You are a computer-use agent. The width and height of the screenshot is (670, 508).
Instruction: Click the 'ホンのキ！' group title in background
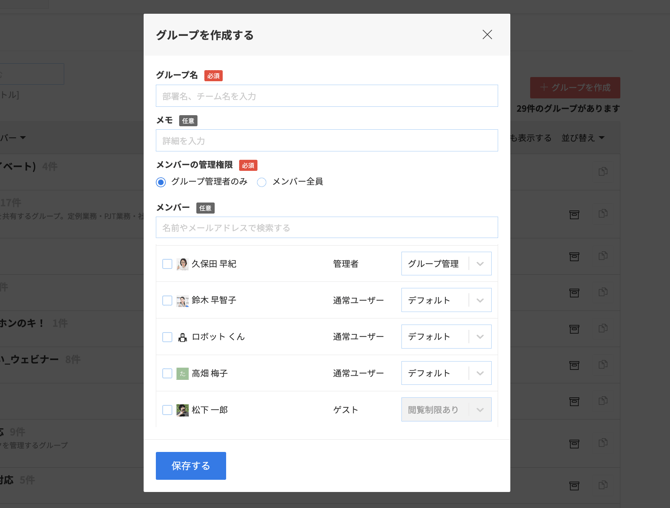coord(22,323)
